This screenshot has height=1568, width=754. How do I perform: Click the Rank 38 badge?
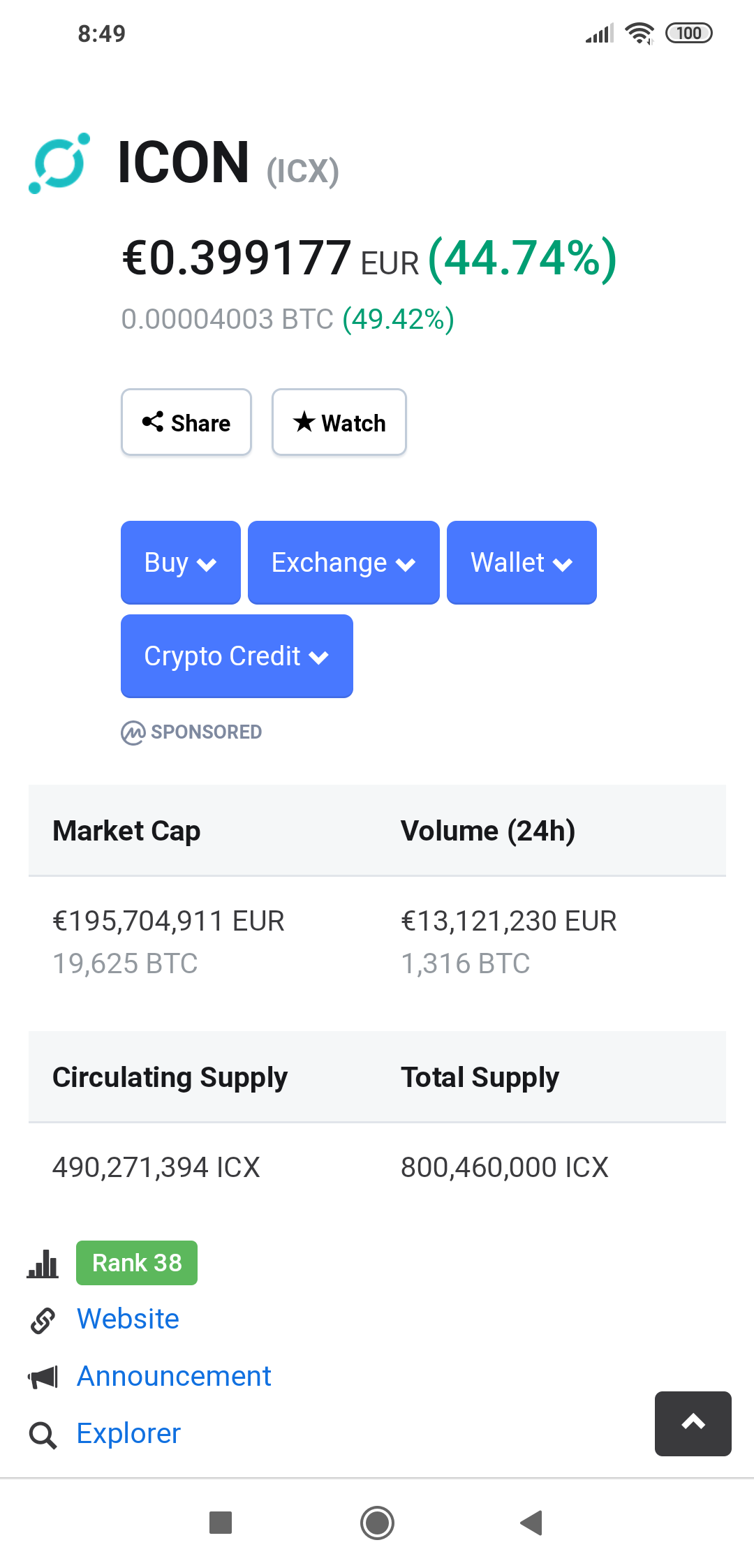pos(137,1263)
